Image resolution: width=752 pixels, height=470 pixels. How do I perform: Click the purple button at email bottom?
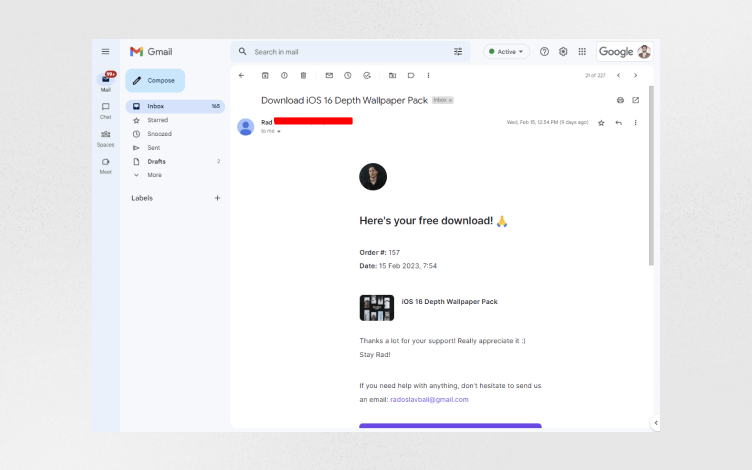click(x=450, y=425)
